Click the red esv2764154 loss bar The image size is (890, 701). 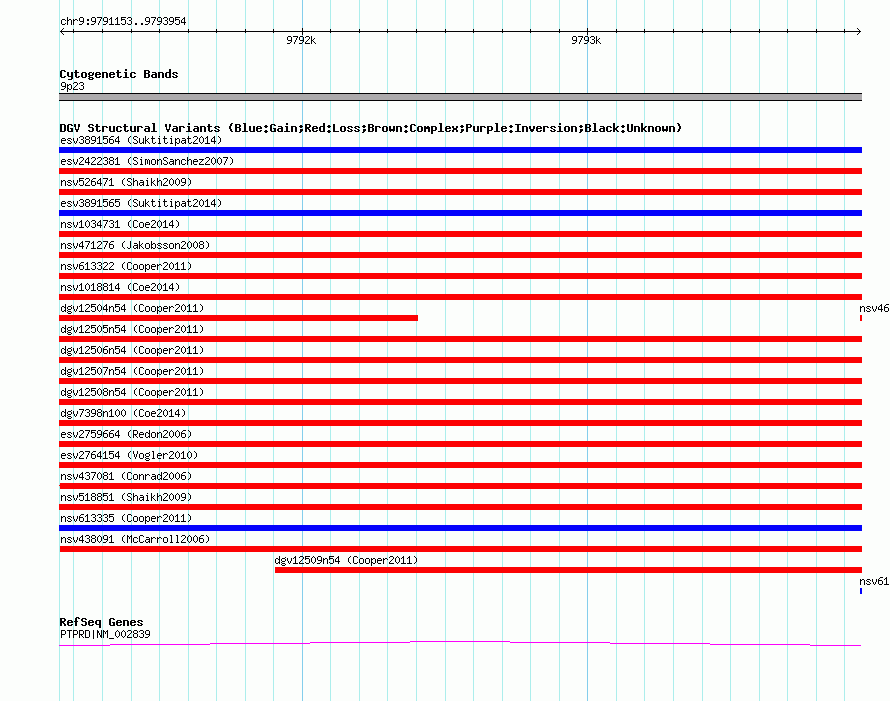[x=460, y=465]
